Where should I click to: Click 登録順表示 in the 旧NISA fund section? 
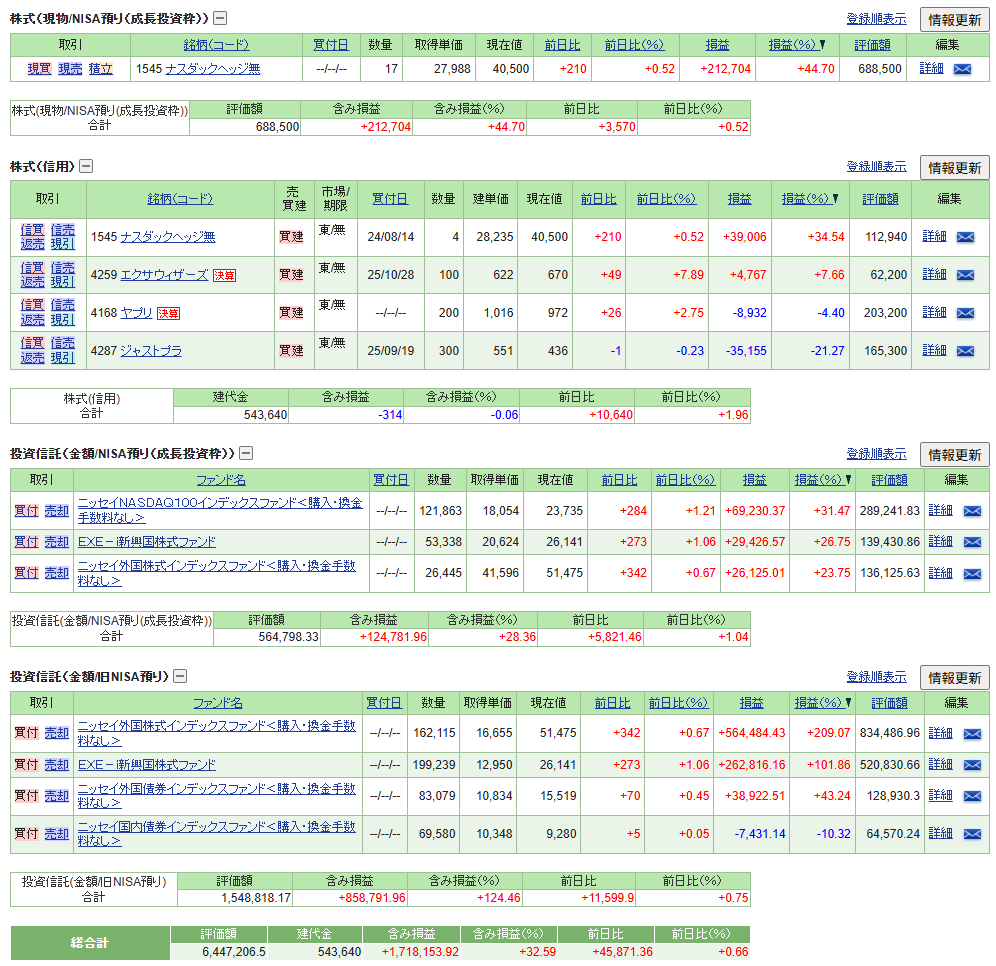877,676
